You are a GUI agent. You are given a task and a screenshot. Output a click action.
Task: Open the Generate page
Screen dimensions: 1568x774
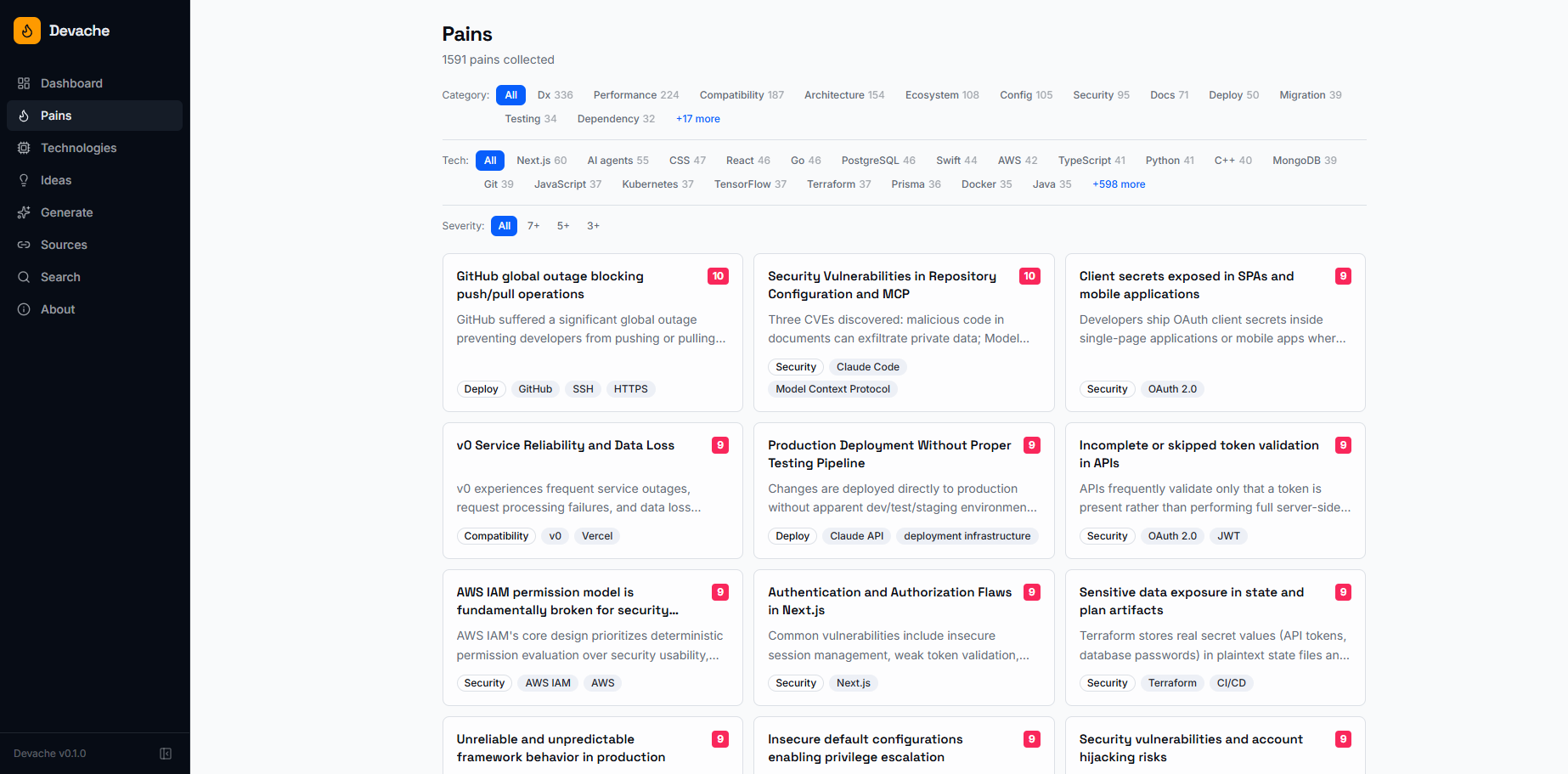click(x=94, y=212)
